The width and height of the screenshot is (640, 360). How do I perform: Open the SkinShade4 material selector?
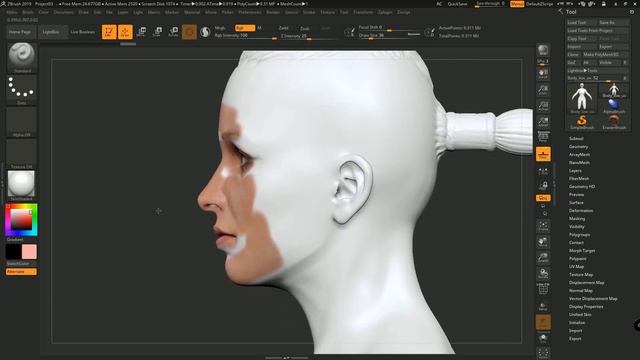tap(22, 185)
